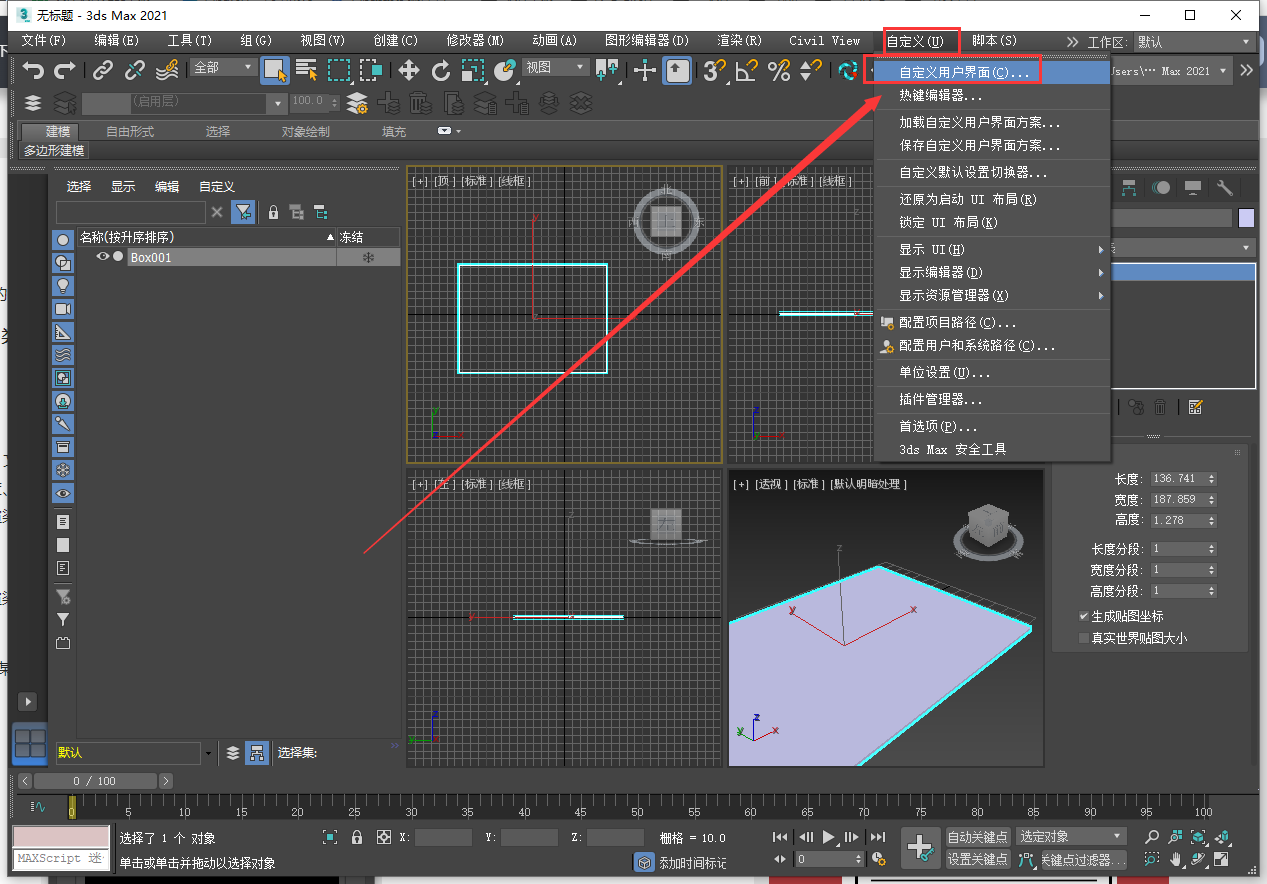Activate the Select and Uniform Scale tool
The image size is (1267, 884).
click(473, 70)
